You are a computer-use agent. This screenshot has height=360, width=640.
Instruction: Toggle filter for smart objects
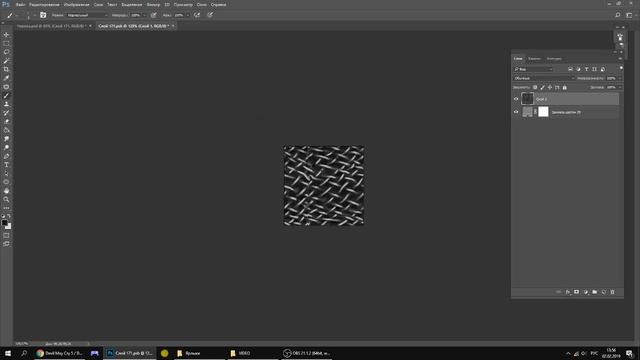coord(603,69)
